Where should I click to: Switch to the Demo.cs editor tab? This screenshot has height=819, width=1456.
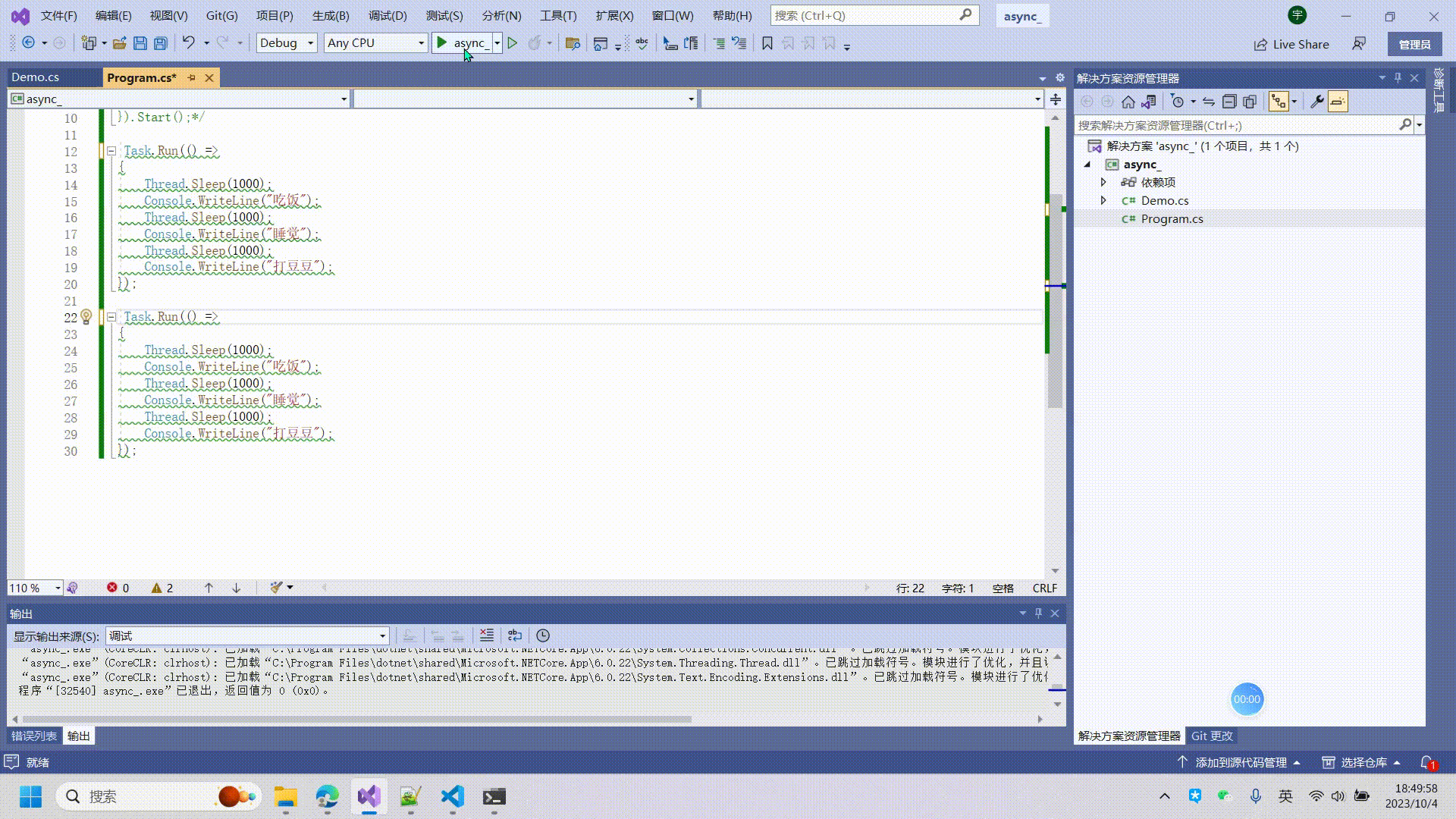36,77
